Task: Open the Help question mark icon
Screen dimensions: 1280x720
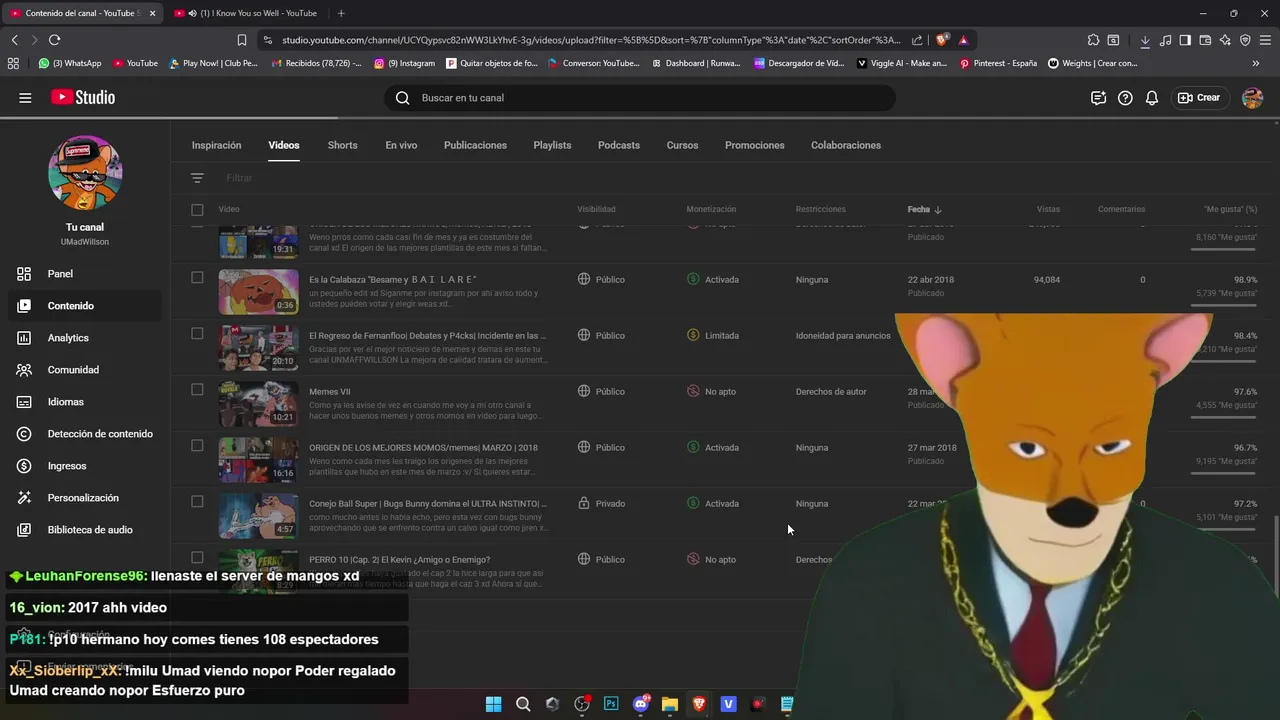Action: click(1125, 98)
